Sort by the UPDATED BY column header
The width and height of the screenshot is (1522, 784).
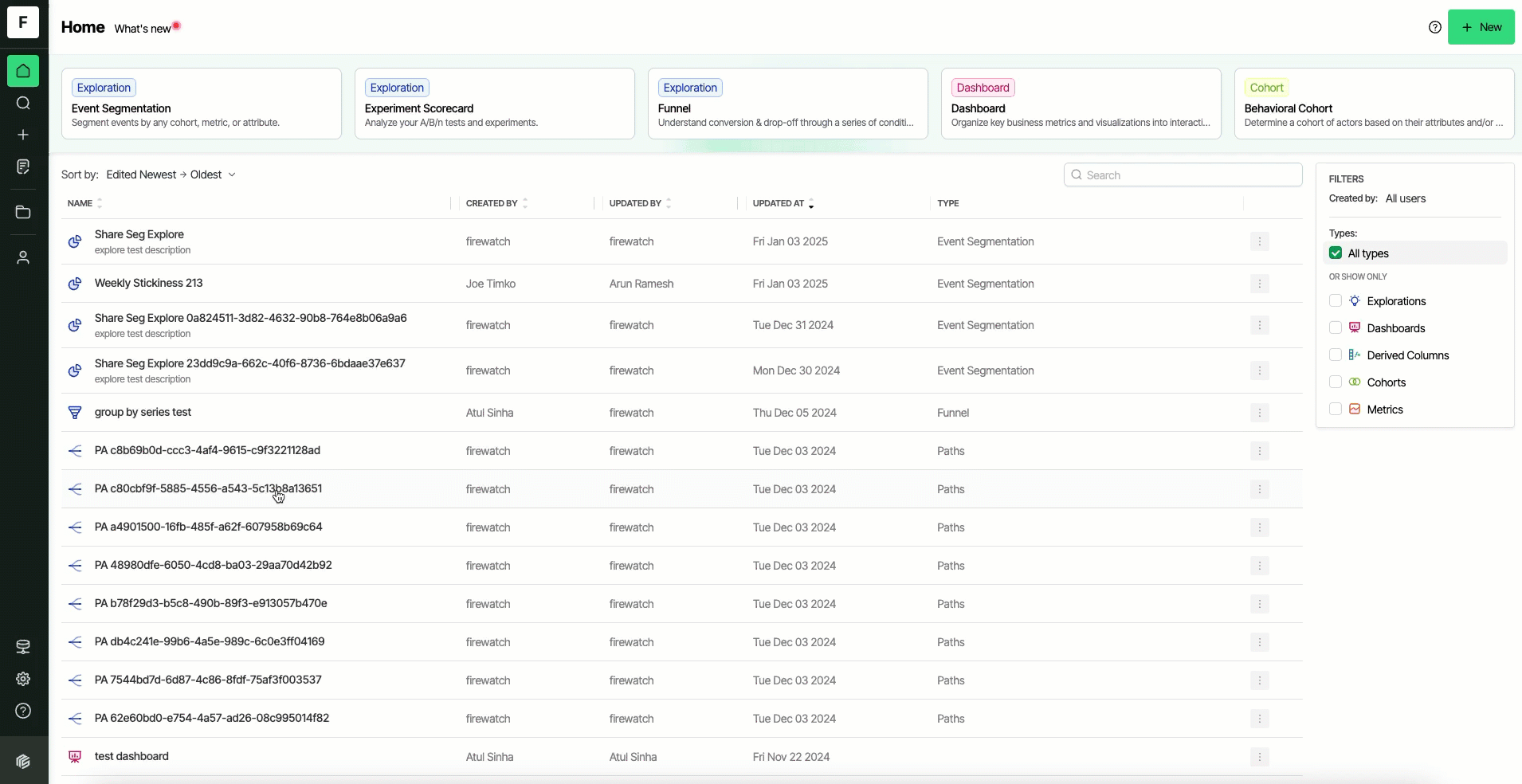coord(640,203)
